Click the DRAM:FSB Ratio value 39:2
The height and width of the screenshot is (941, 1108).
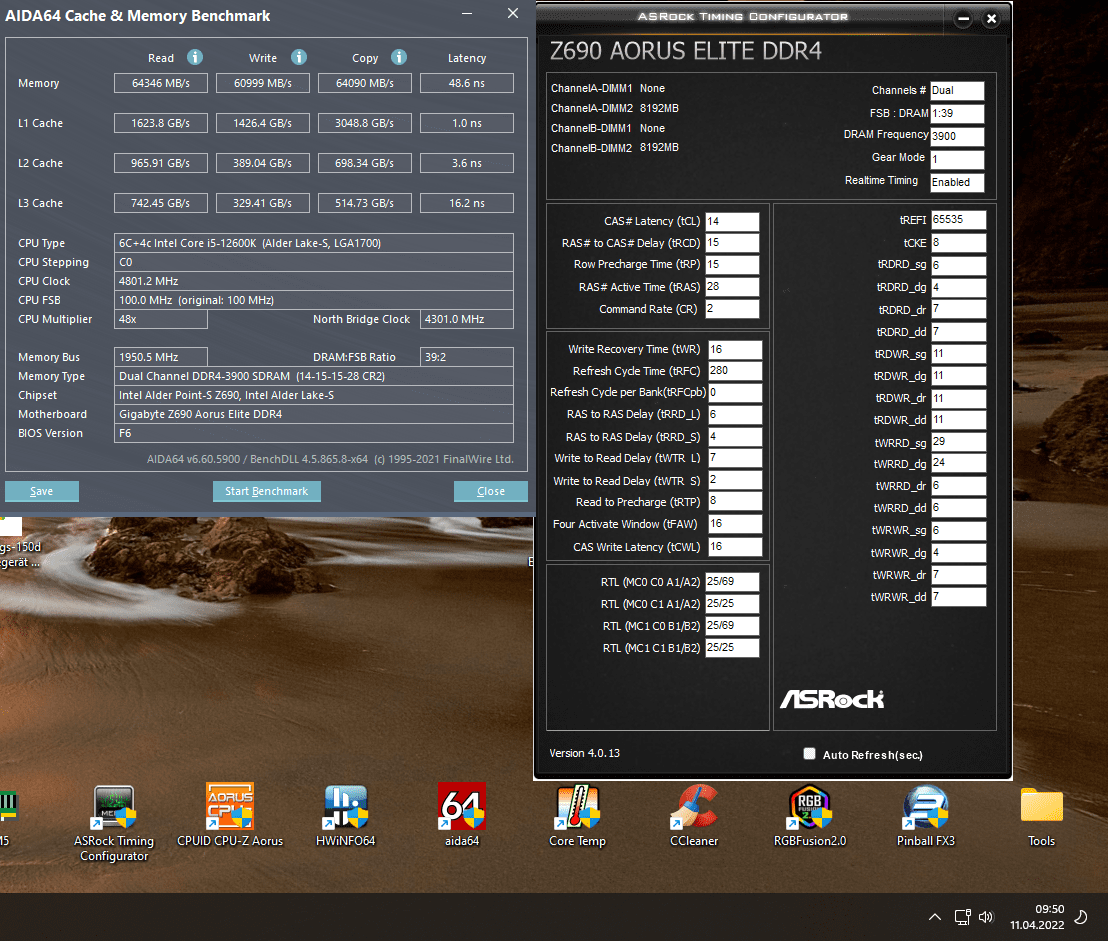coord(466,357)
